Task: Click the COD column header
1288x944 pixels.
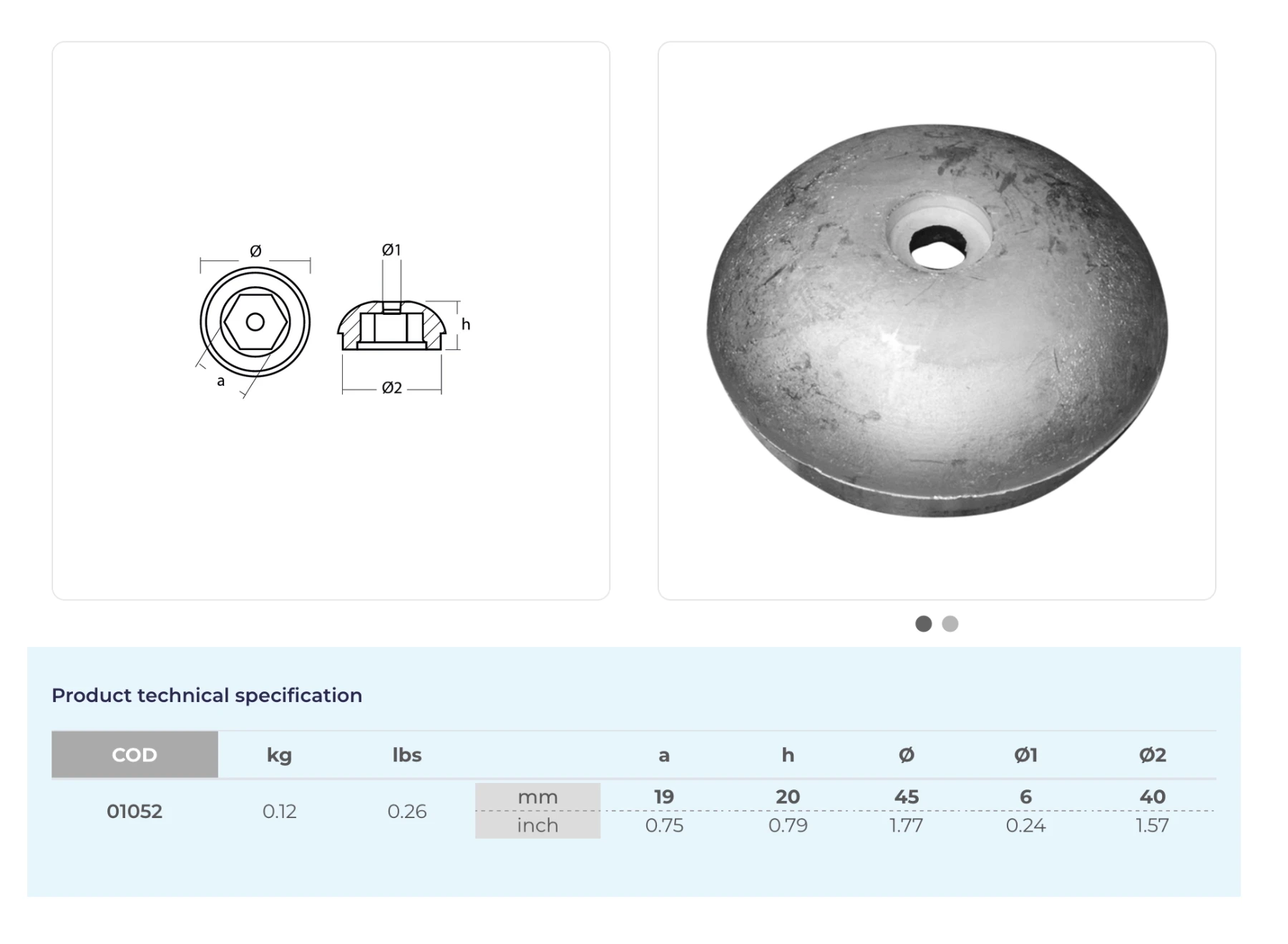Action: 135,754
